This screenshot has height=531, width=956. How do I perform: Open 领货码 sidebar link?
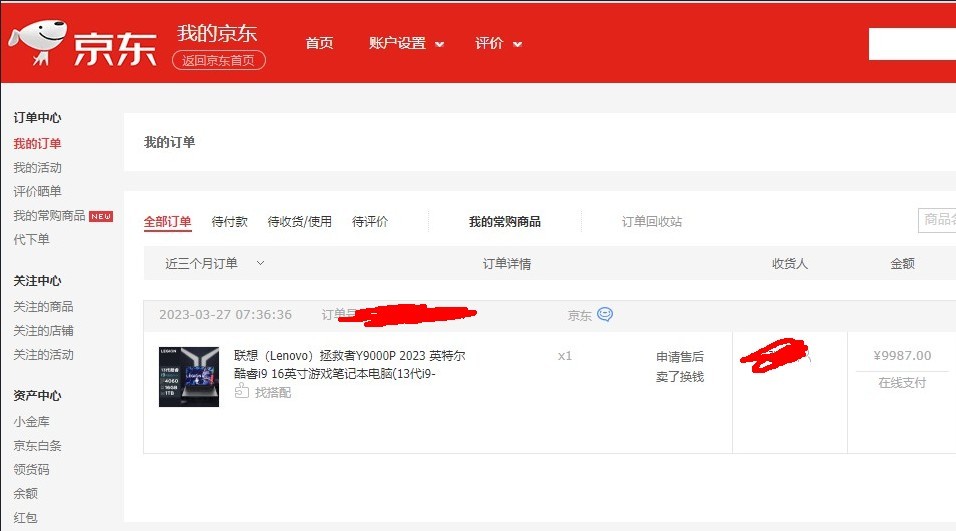(31, 469)
